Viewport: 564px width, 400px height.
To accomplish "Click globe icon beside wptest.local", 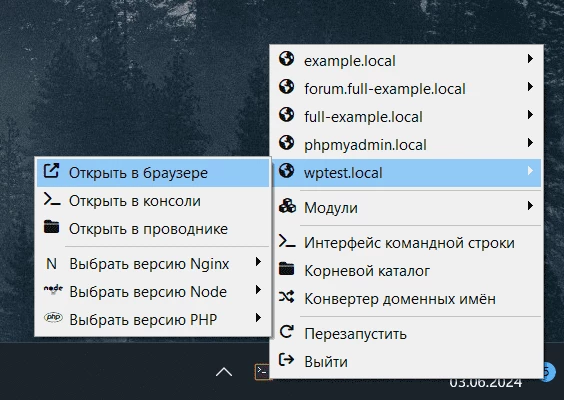I will point(286,171).
